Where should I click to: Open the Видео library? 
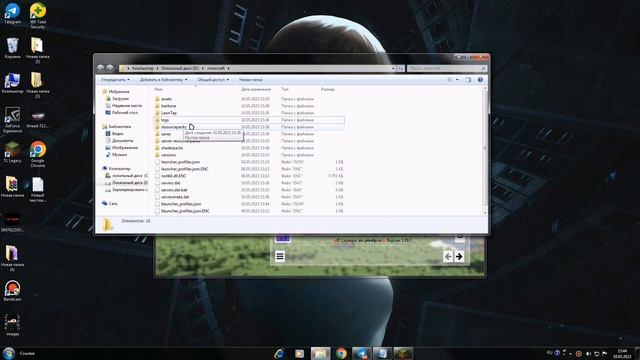tap(114, 133)
